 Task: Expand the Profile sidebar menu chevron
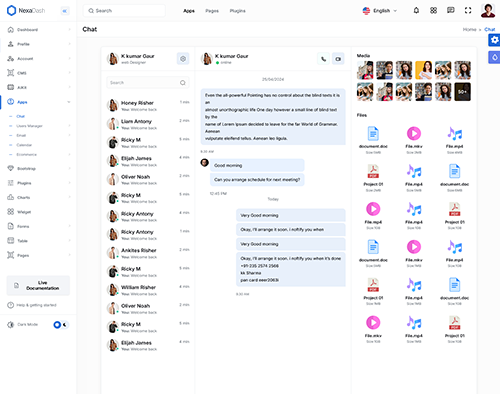tap(69, 44)
